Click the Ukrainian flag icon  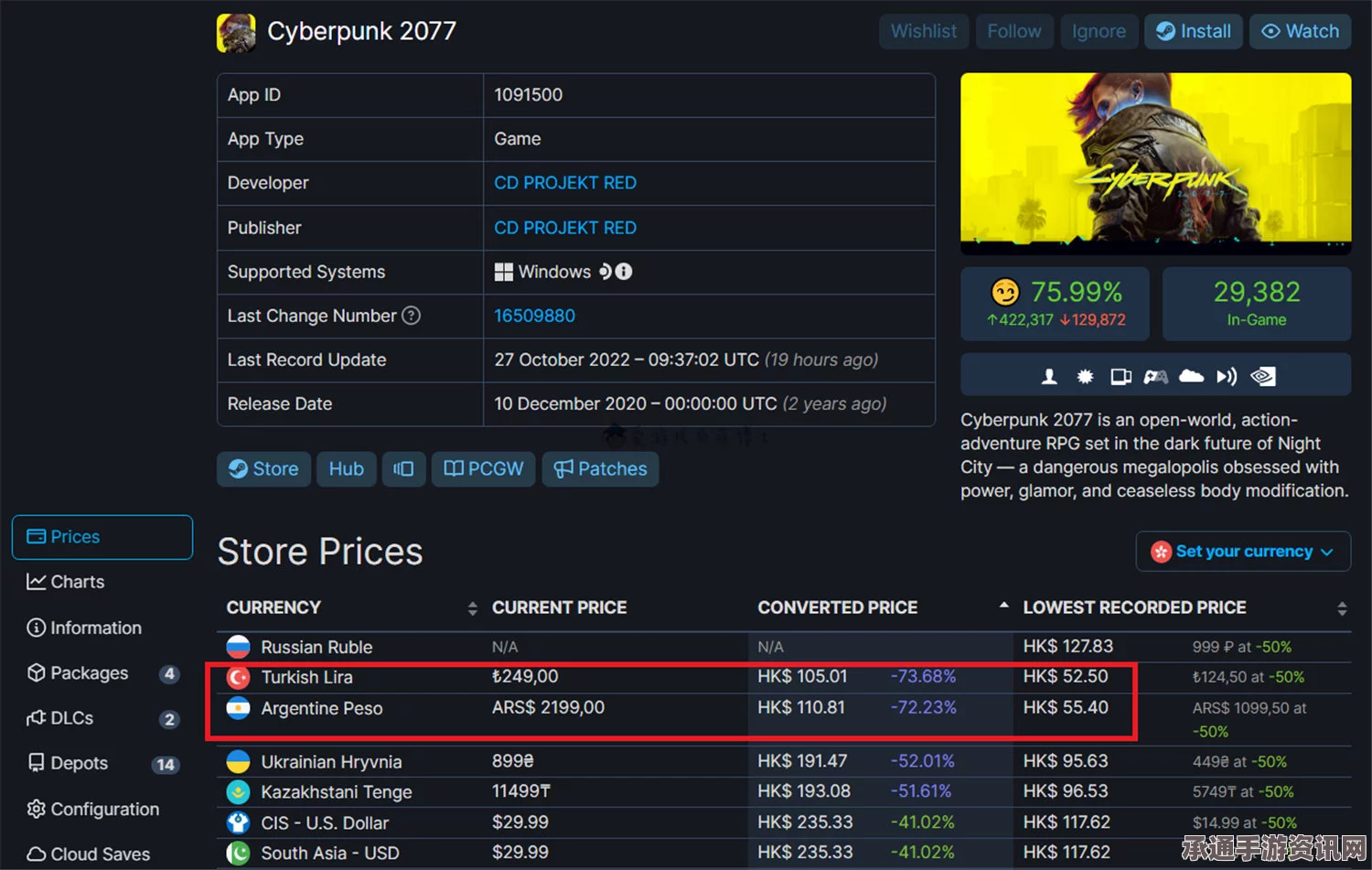(238, 761)
